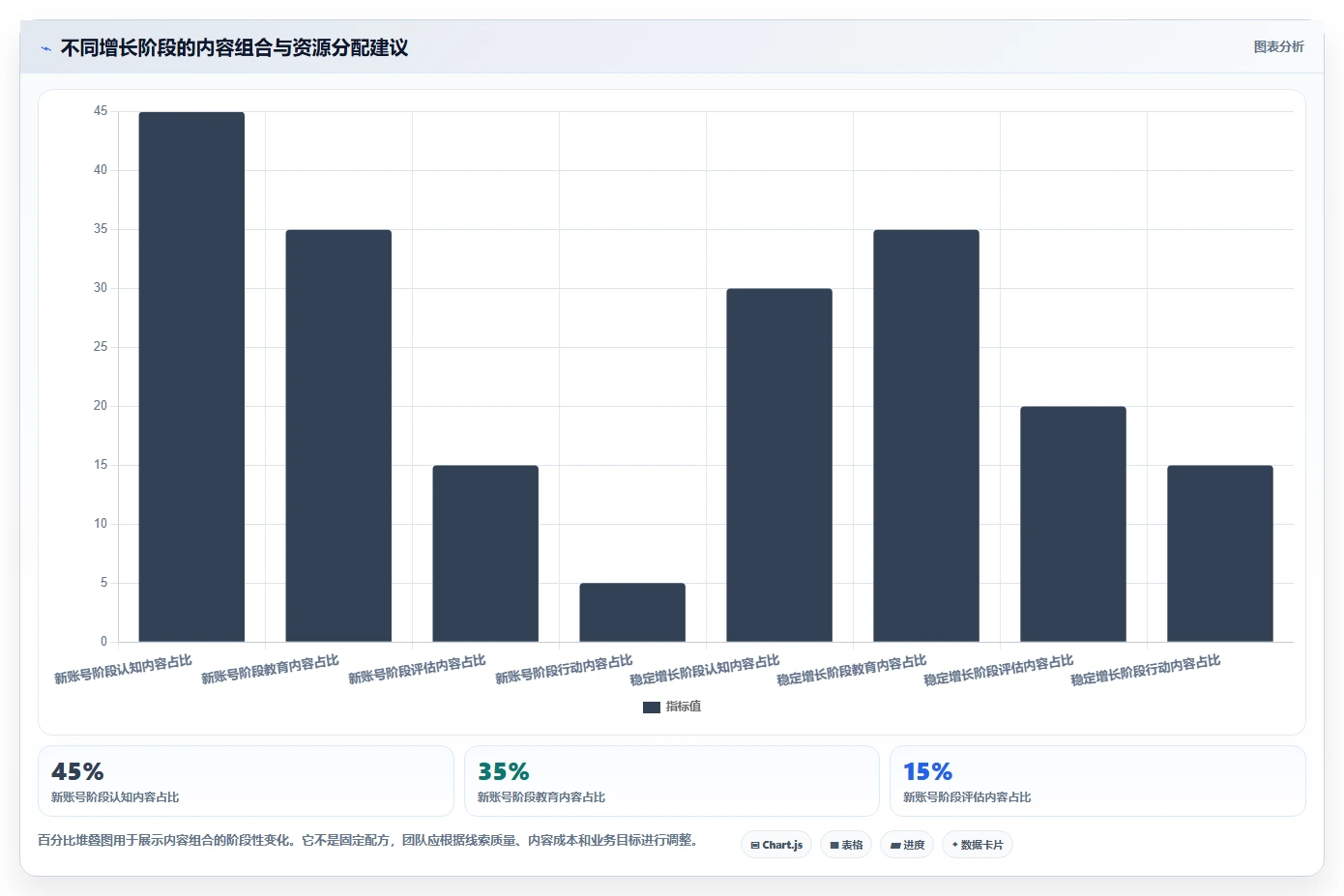1344x896 pixels.
Task: Click axis label 稳定增长阶段评估内容占比
Action: point(998,670)
